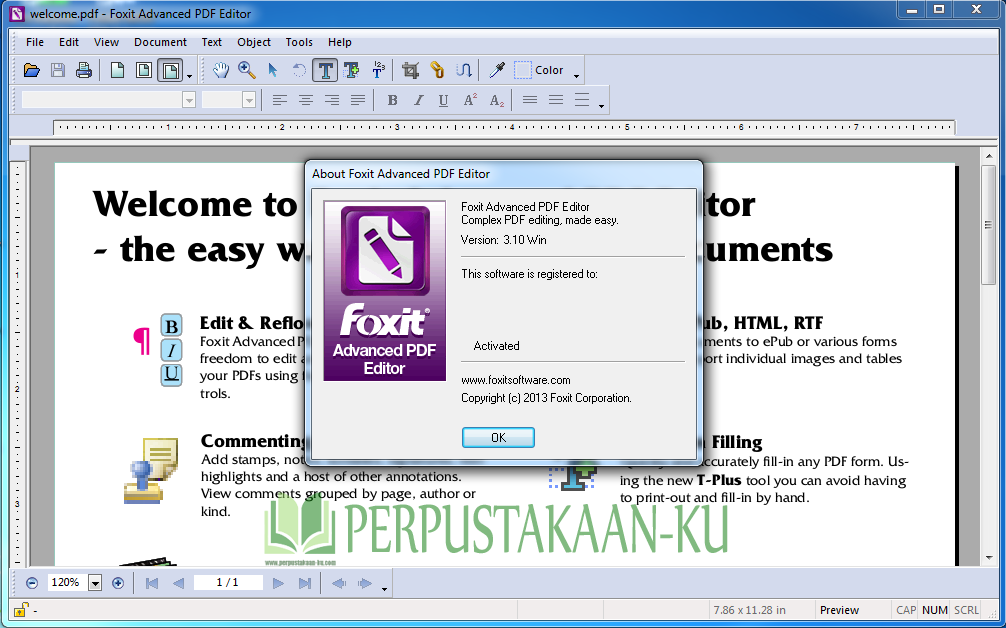Image resolution: width=1006 pixels, height=628 pixels.
Task: Open the zoom percentage dropdown
Action: [95, 583]
